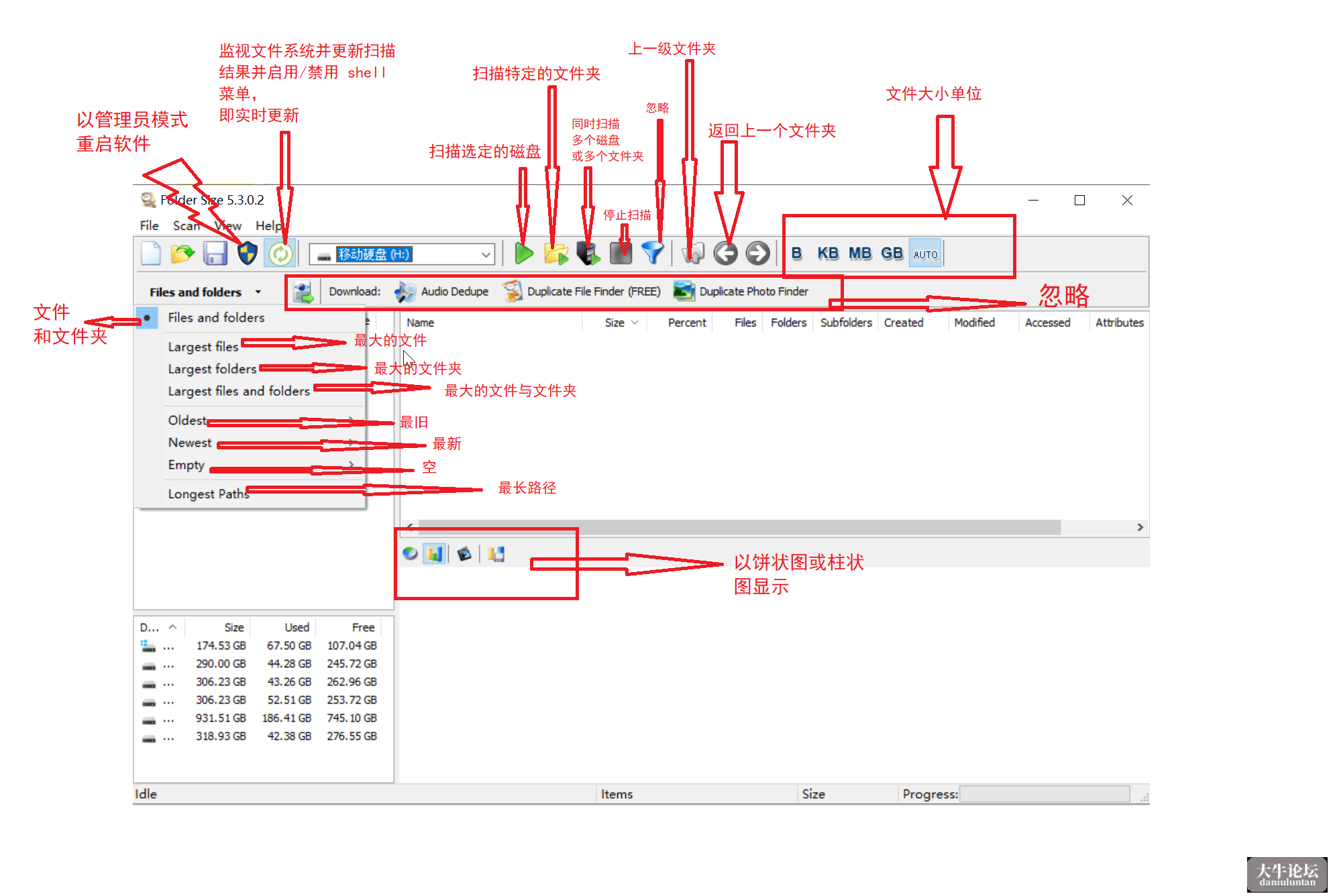The height and width of the screenshot is (896, 1331).
Task: Restart as administrator using shield icon
Action: click(248, 254)
